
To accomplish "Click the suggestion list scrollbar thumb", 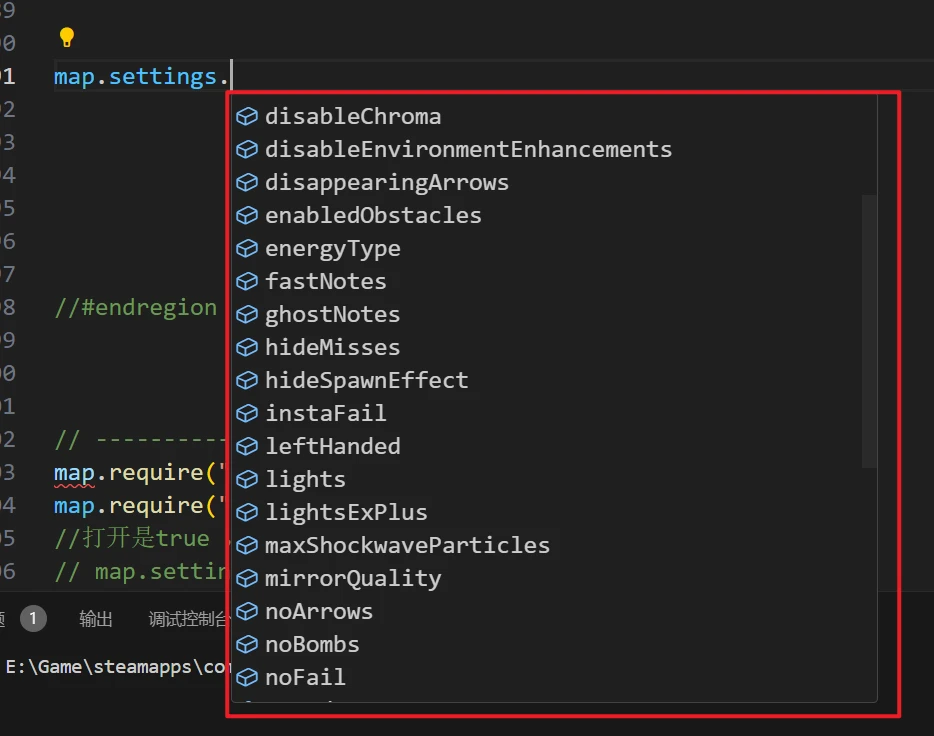I will (x=869, y=330).
